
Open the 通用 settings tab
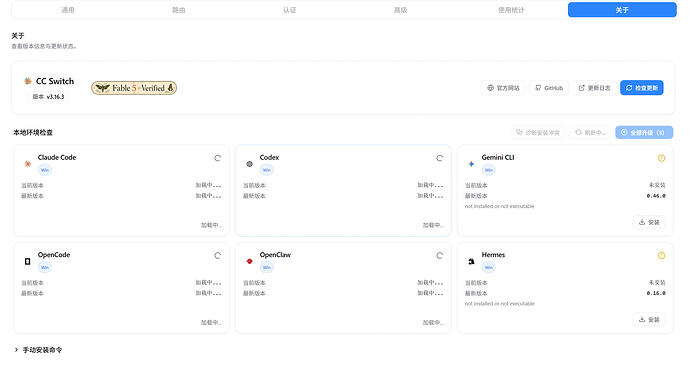[68, 10]
